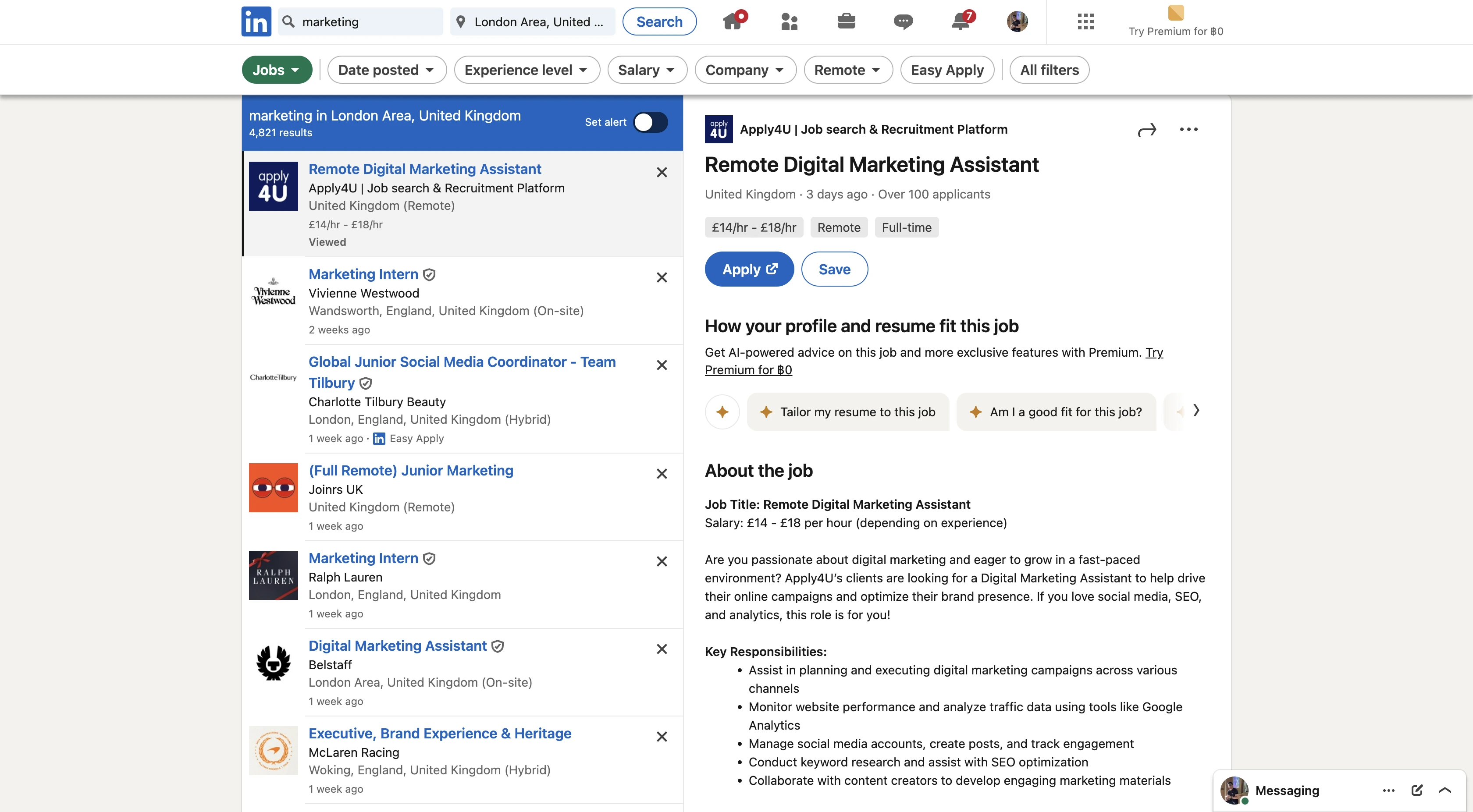Viewport: 1473px width, 812px height.
Task: Open the Messaging speech bubble icon
Action: point(903,22)
